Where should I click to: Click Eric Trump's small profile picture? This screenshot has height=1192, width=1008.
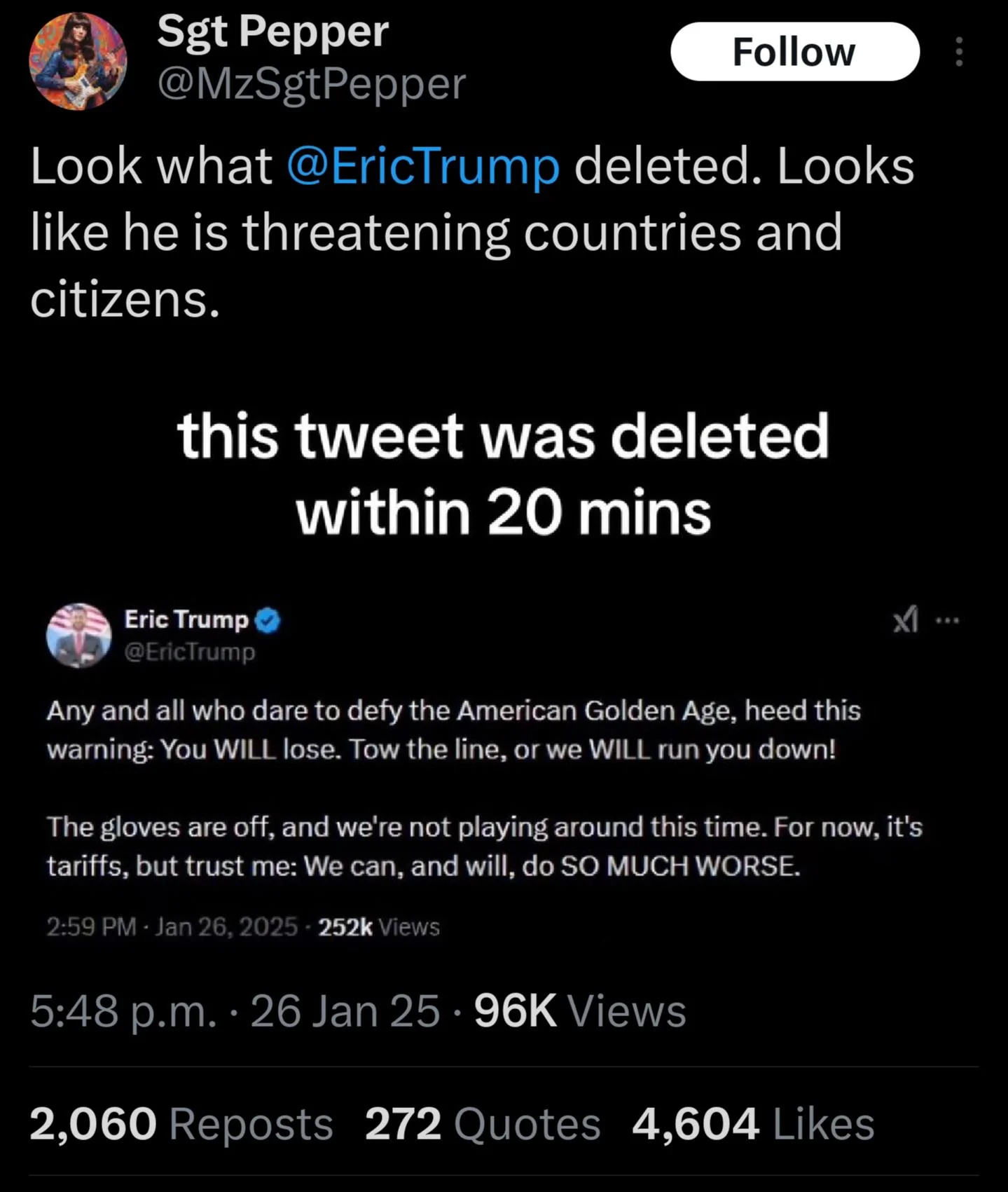tap(78, 635)
